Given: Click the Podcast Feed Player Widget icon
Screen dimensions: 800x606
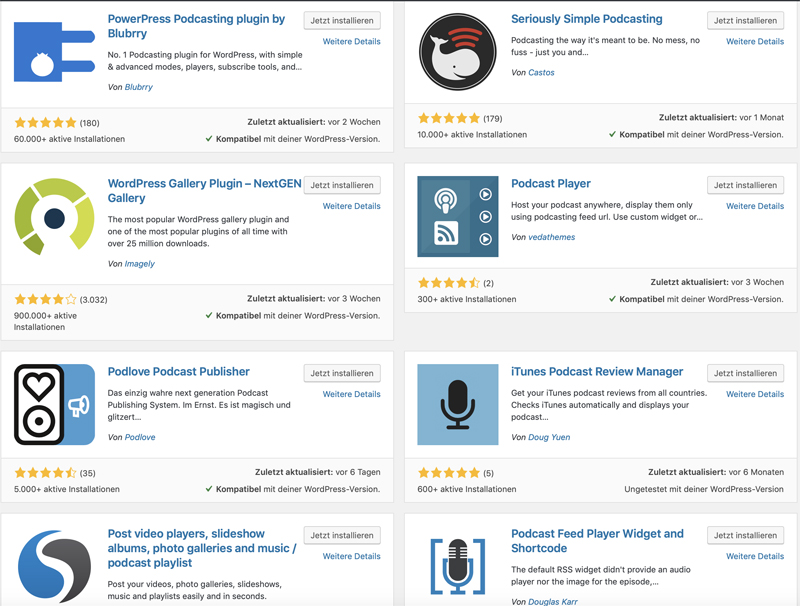Looking at the screenshot, I should pyautogui.click(x=458, y=566).
